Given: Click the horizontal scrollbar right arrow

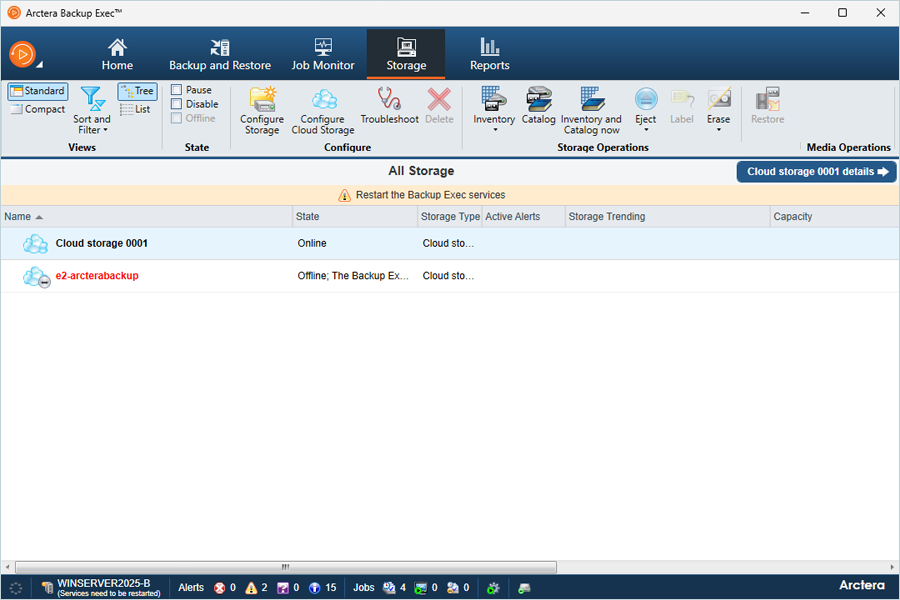Looking at the screenshot, I should [893, 567].
